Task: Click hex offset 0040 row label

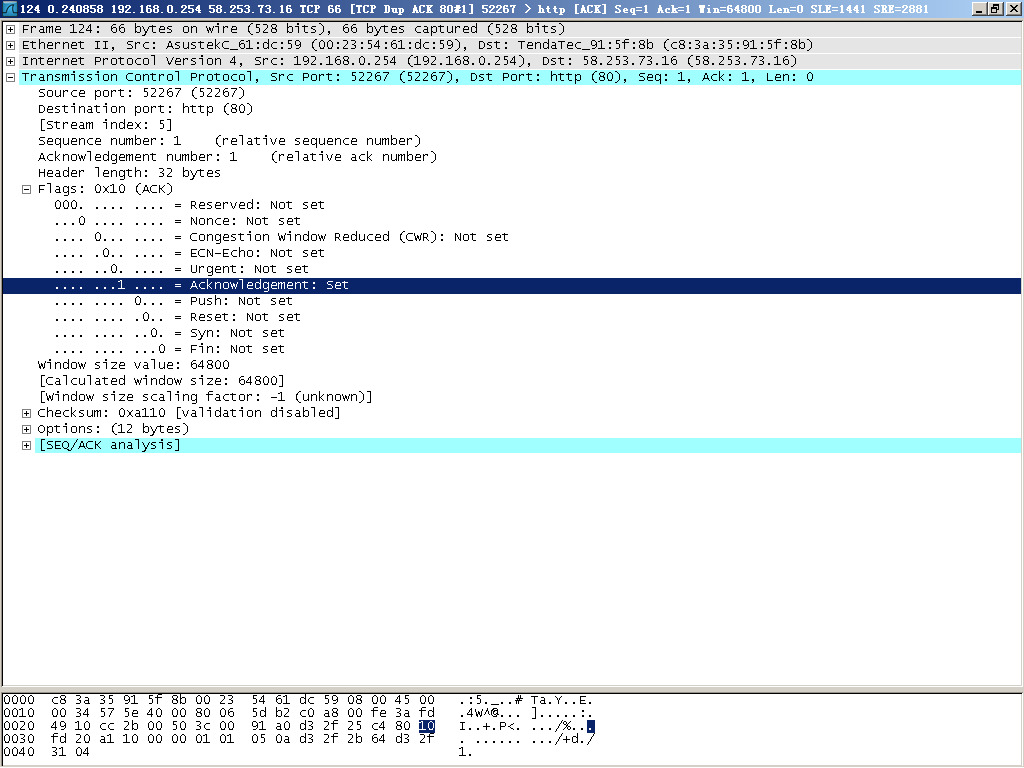Action: coord(19,752)
